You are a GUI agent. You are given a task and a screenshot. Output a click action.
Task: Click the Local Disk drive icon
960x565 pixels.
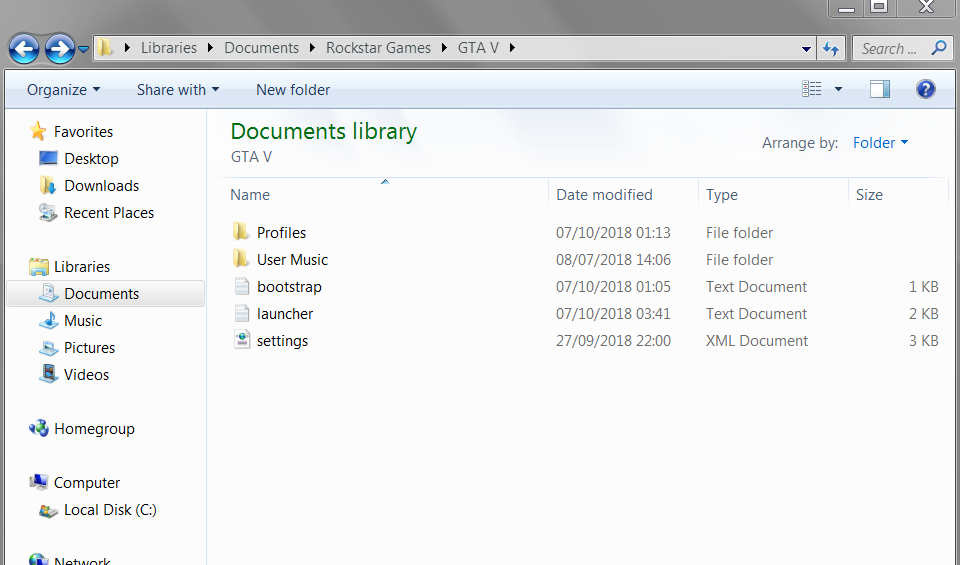pos(48,511)
